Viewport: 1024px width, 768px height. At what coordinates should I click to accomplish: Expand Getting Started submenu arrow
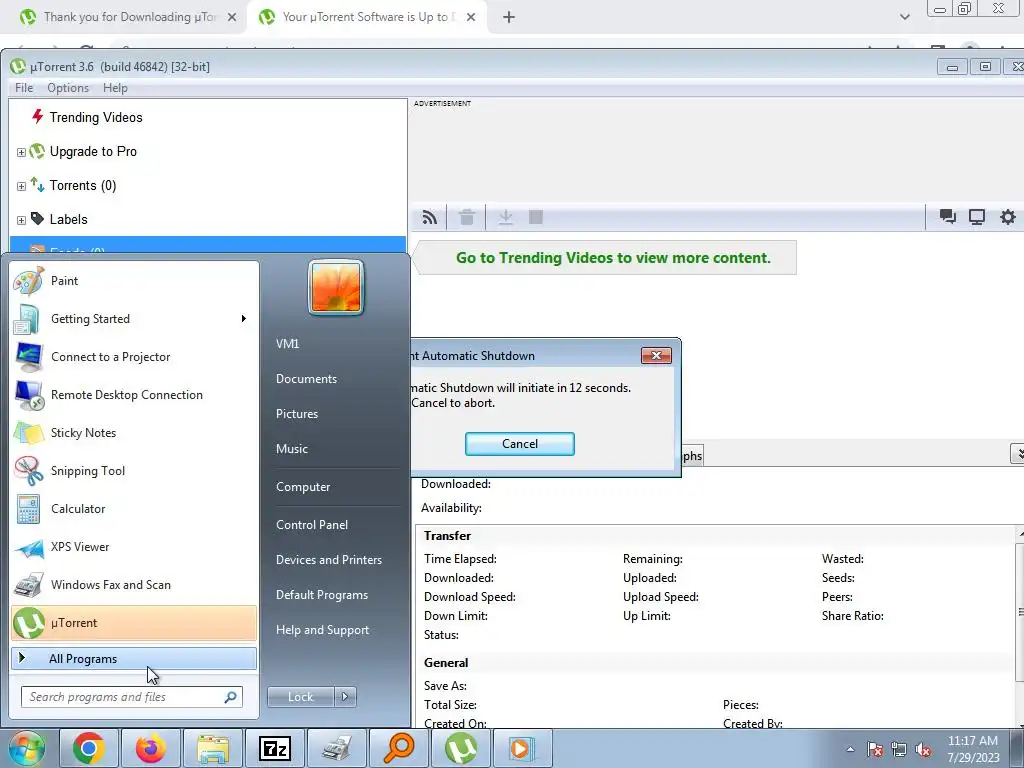[x=244, y=319]
